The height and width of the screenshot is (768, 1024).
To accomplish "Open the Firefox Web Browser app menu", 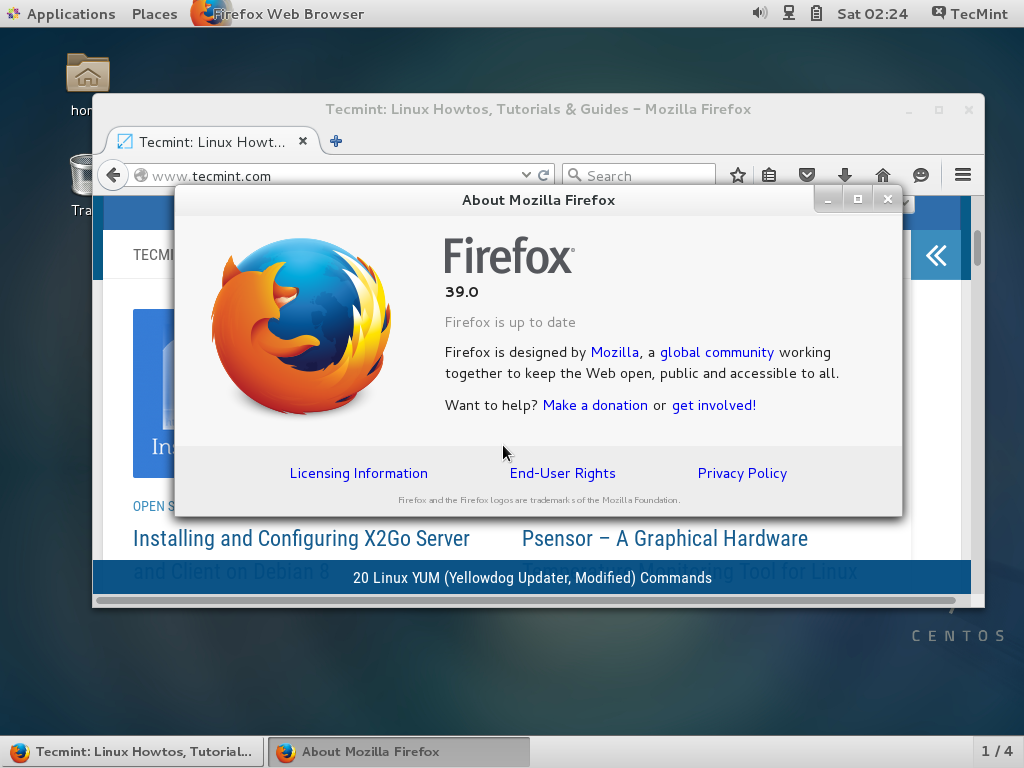I will pos(278,14).
